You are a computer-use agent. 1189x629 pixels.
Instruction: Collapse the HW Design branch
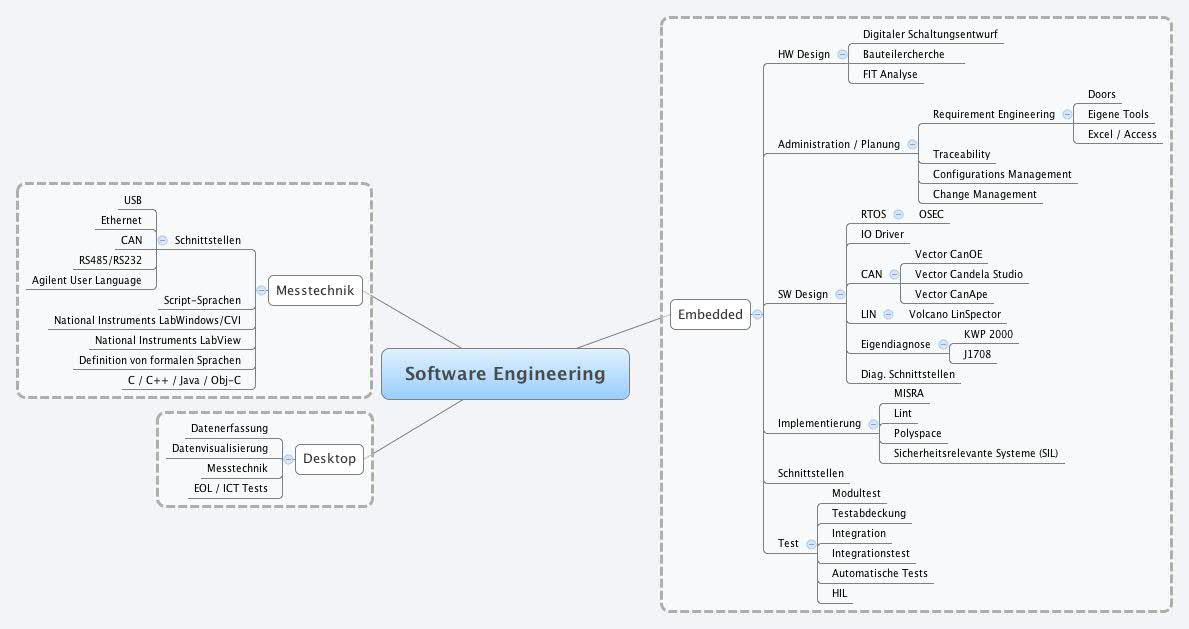tap(842, 54)
